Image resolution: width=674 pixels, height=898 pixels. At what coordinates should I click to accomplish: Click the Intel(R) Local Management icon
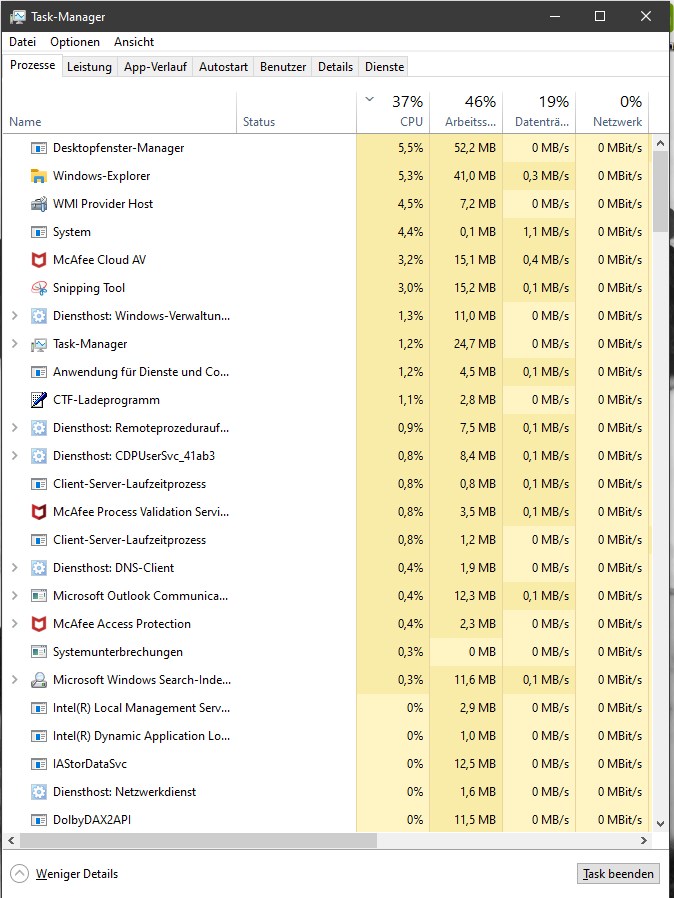pyautogui.click(x=38, y=708)
